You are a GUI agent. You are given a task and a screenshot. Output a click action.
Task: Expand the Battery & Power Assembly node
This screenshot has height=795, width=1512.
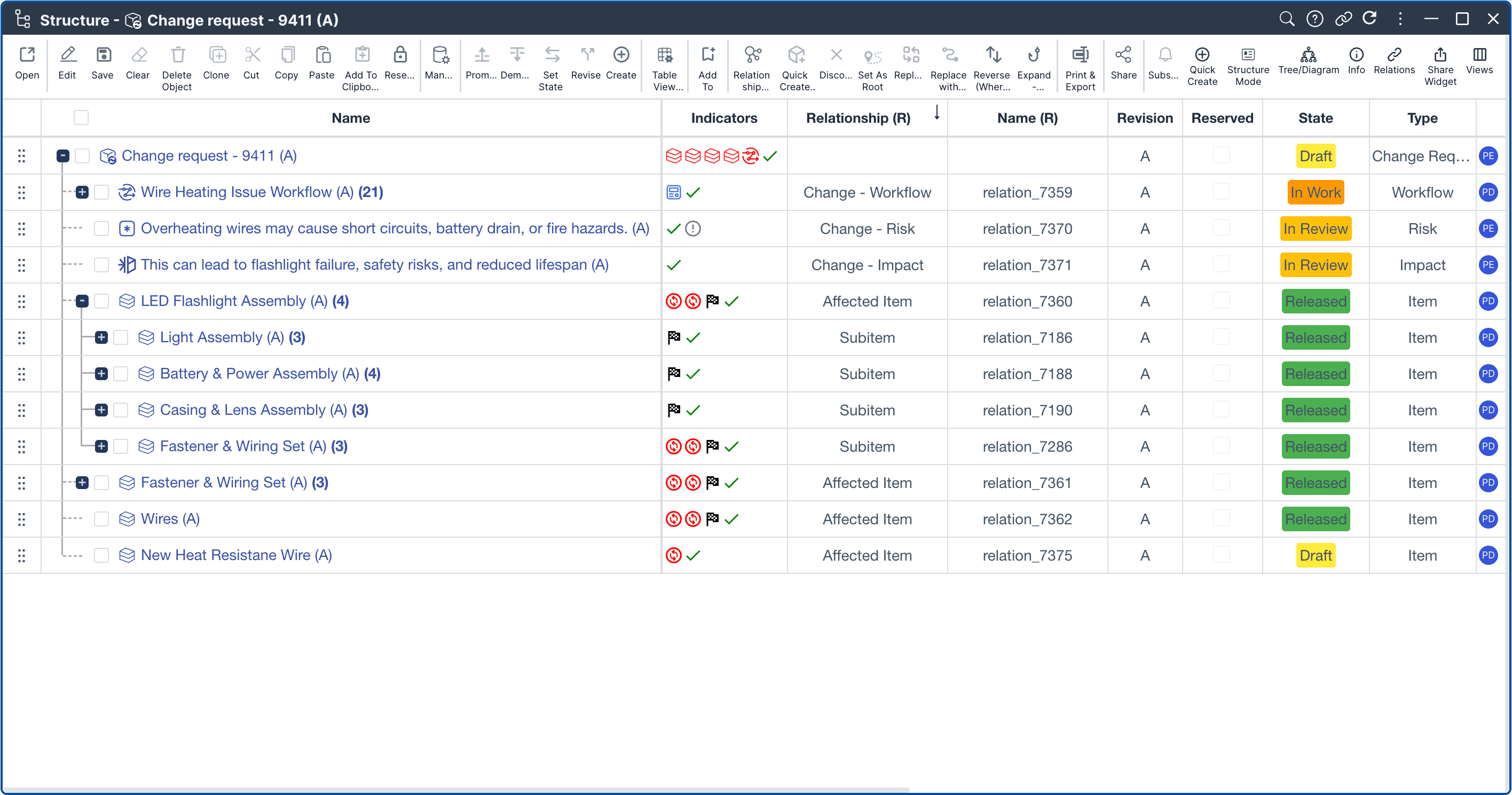(101, 374)
